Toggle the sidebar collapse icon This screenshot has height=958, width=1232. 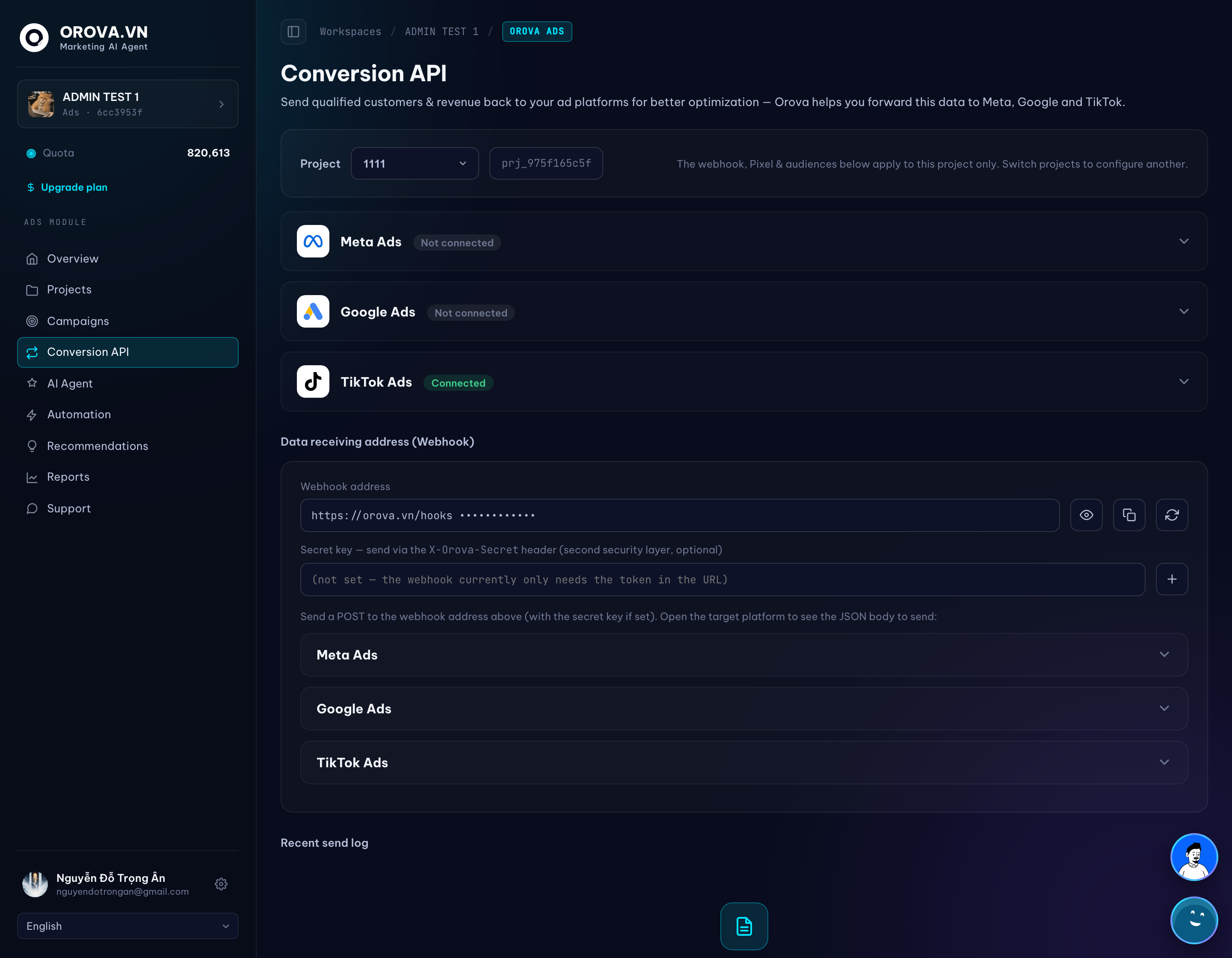(293, 32)
